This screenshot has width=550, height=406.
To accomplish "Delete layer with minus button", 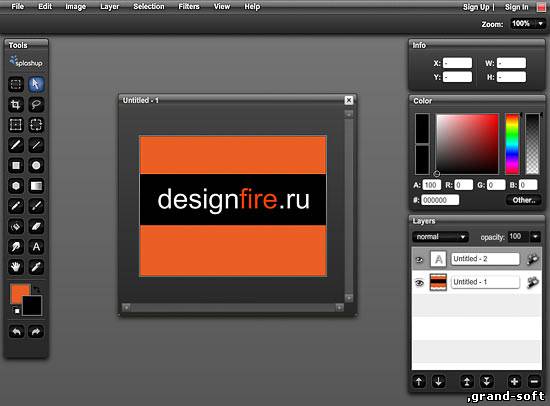I will (x=534, y=381).
